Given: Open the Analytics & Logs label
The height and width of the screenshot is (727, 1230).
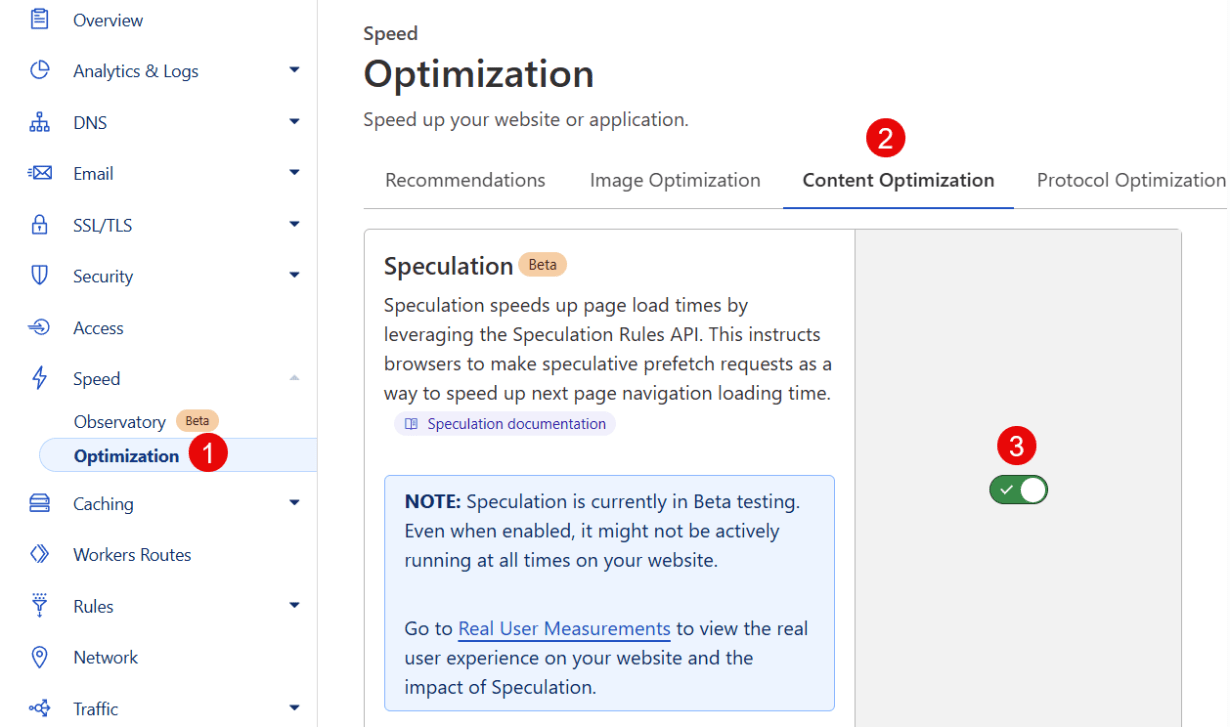Looking at the screenshot, I should coord(136,71).
